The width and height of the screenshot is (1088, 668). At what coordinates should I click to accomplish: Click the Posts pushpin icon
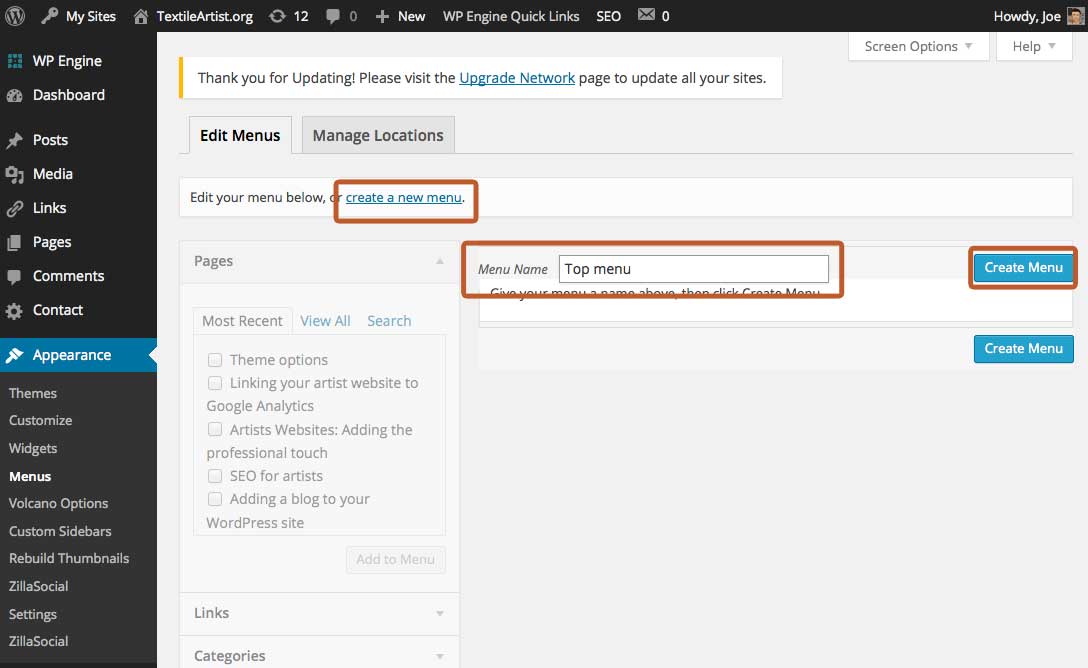[15, 141]
